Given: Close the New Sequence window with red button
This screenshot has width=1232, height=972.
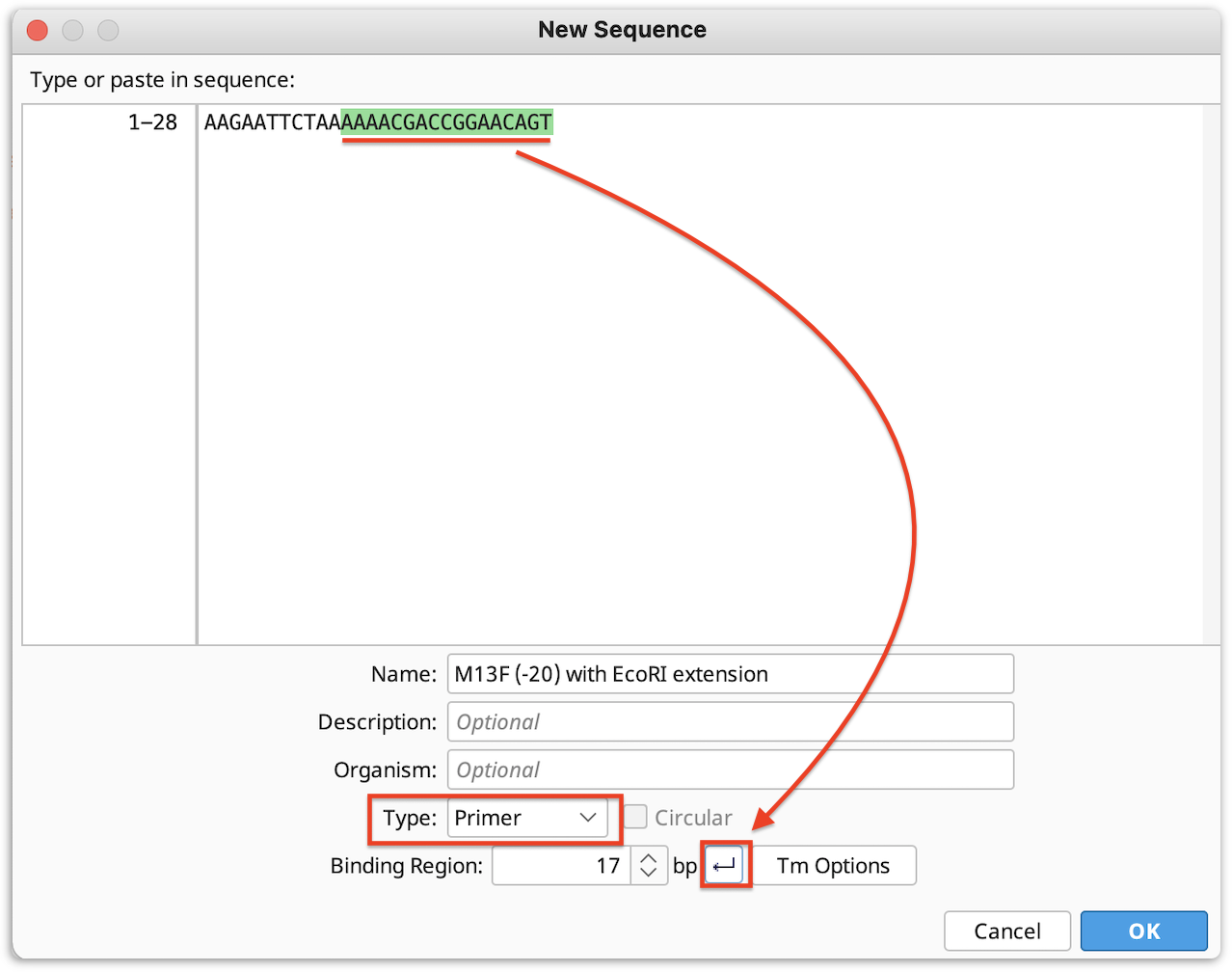Looking at the screenshot, I should [x=38, y=30].
